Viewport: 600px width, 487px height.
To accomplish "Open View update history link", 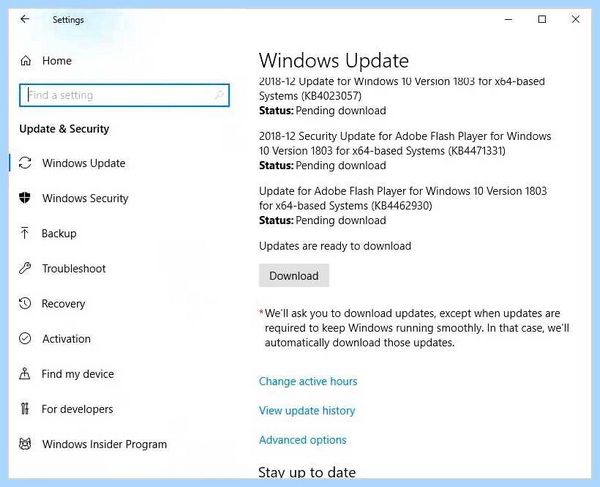I will point(307,410).
